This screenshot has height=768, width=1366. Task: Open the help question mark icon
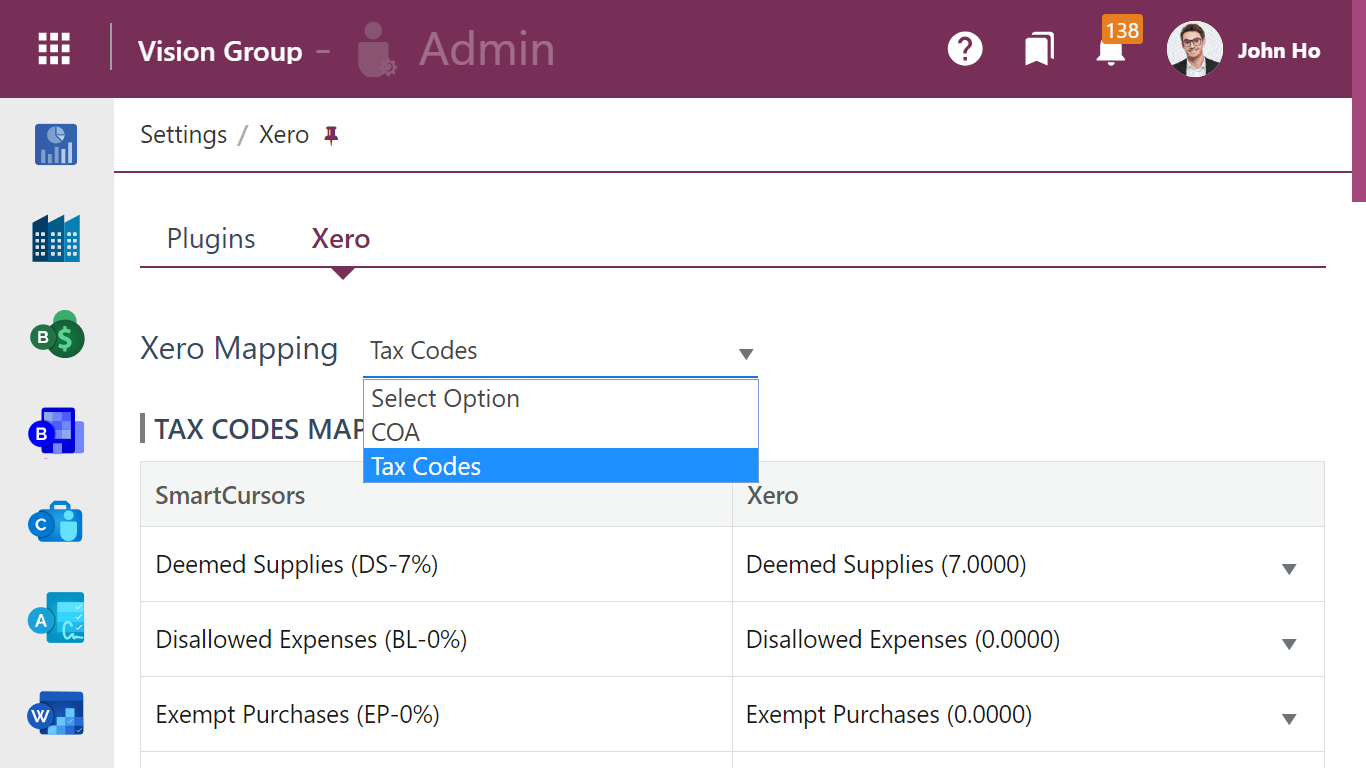965,49
